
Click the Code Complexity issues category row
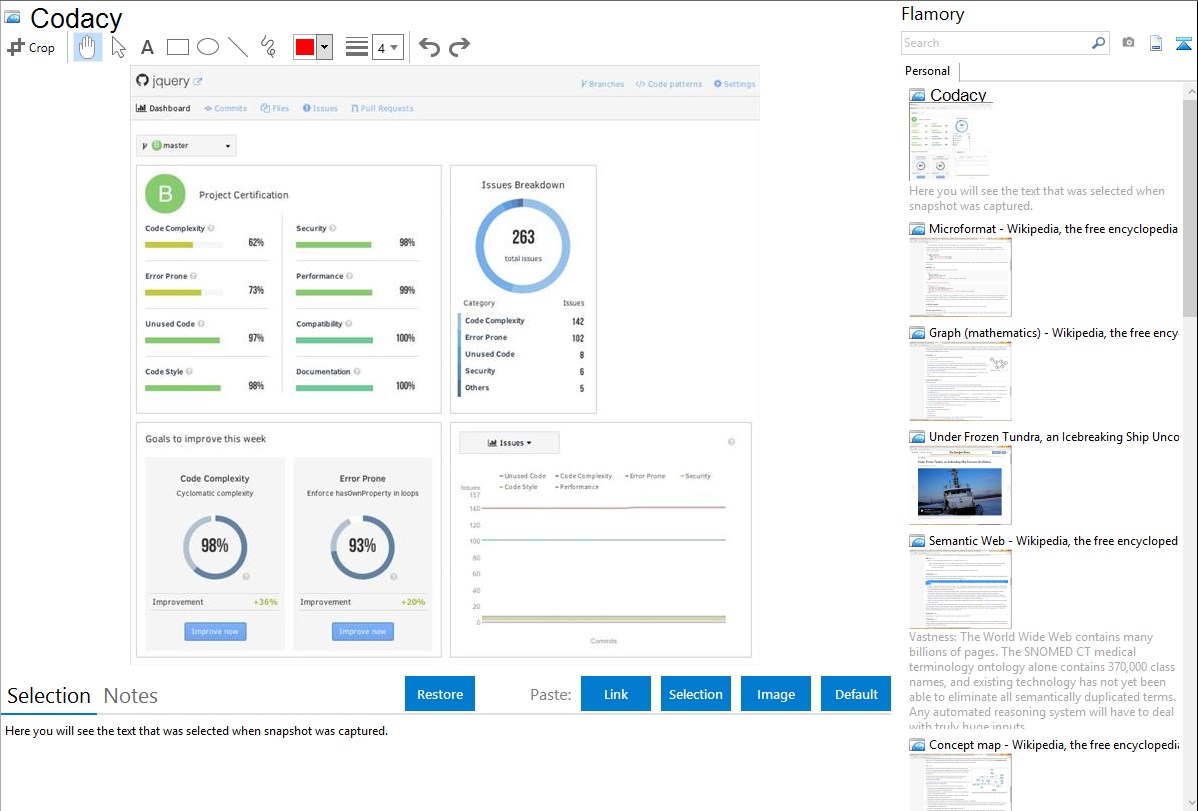(523, 321)
